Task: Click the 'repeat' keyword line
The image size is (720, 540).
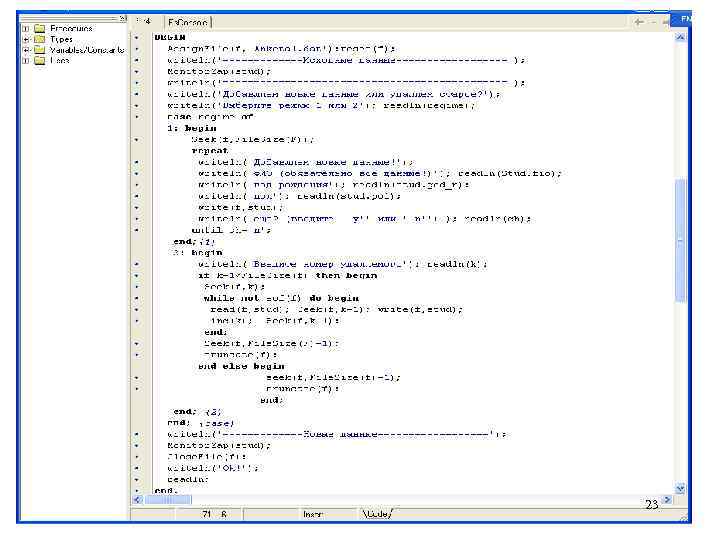Action: point(210,151)
